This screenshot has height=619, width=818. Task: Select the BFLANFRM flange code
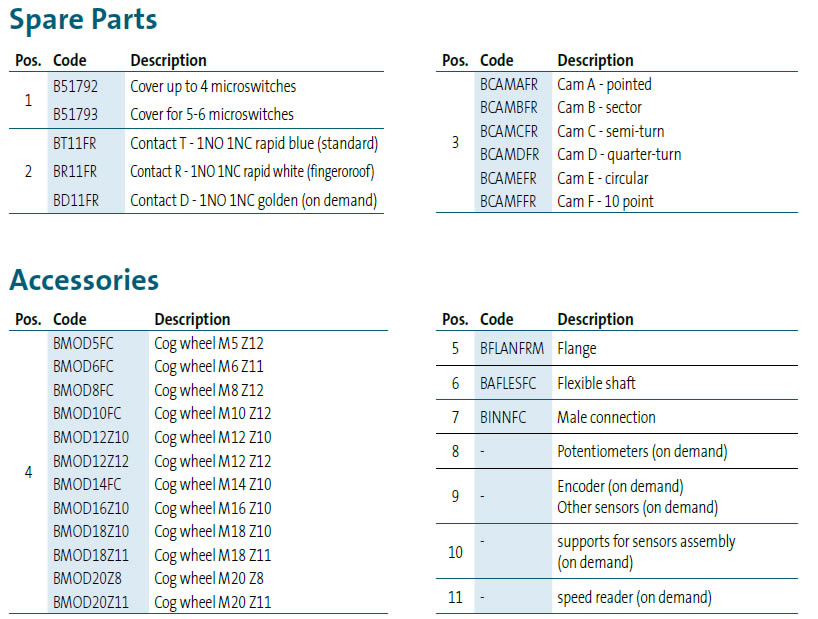click(x=512, y=349)
